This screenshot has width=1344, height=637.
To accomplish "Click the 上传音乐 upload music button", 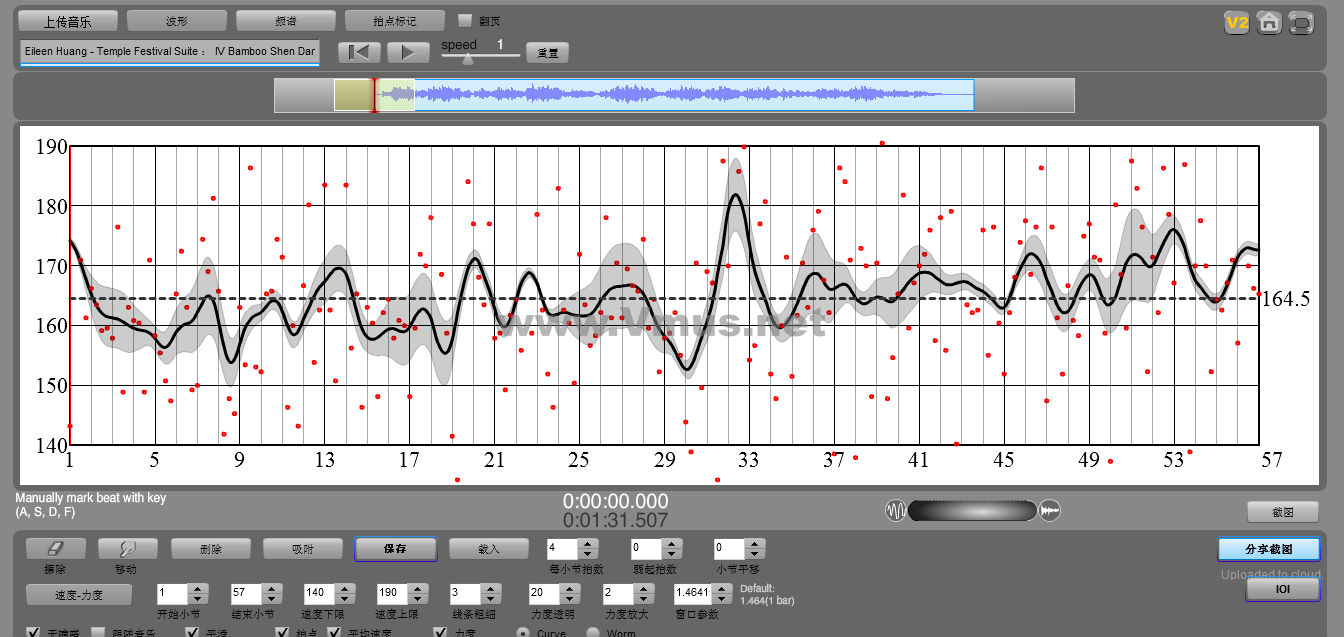I will (68, 21).
